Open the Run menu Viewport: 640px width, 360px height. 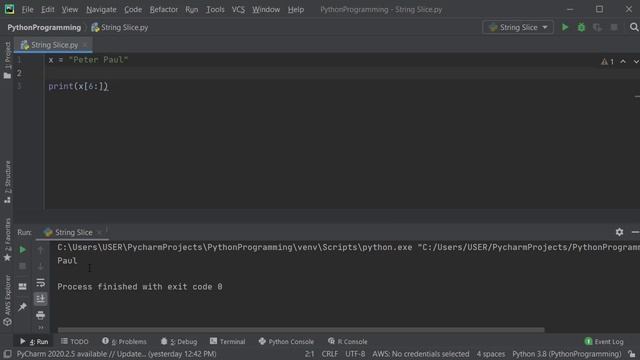click(191, 9)
